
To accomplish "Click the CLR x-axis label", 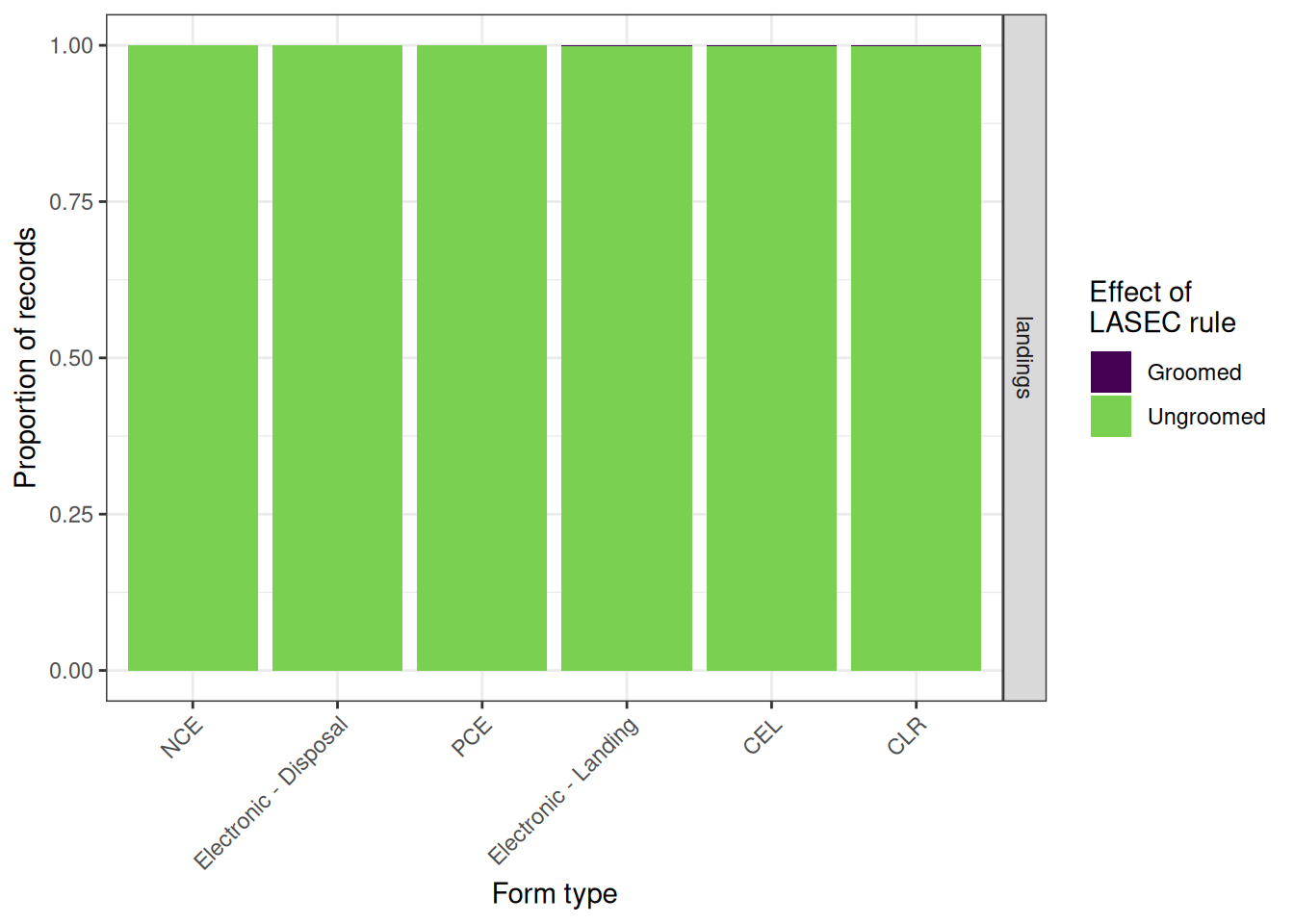I will [907, 736].
